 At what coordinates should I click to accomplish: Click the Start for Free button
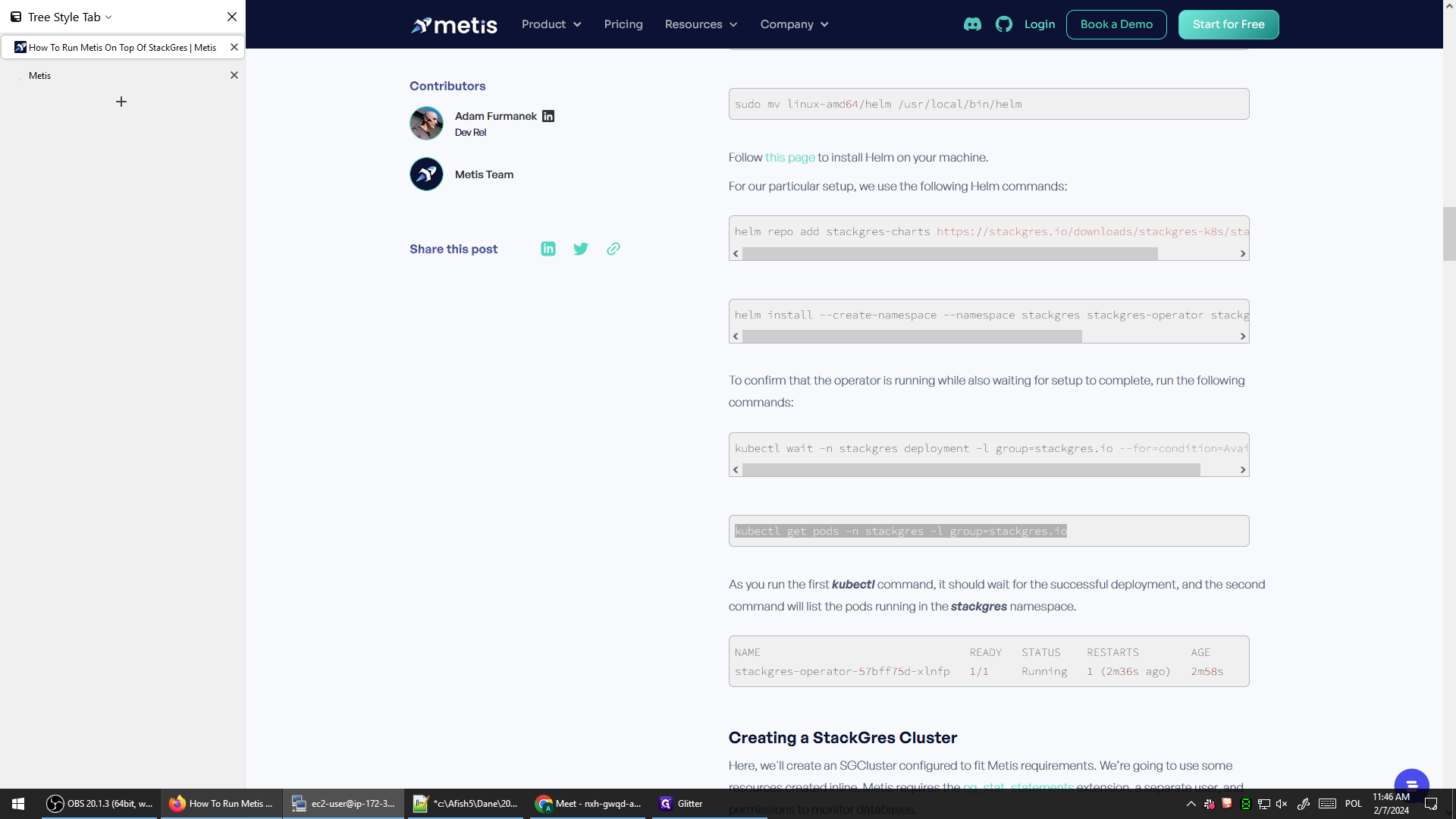(x=1228, y=24)
